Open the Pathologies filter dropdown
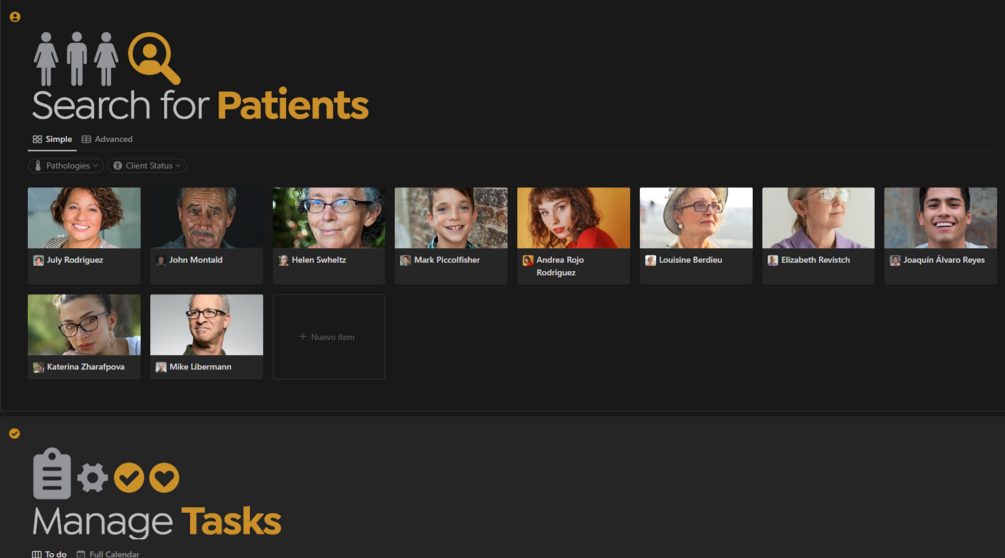1005x558 pixels. [66, 166]
